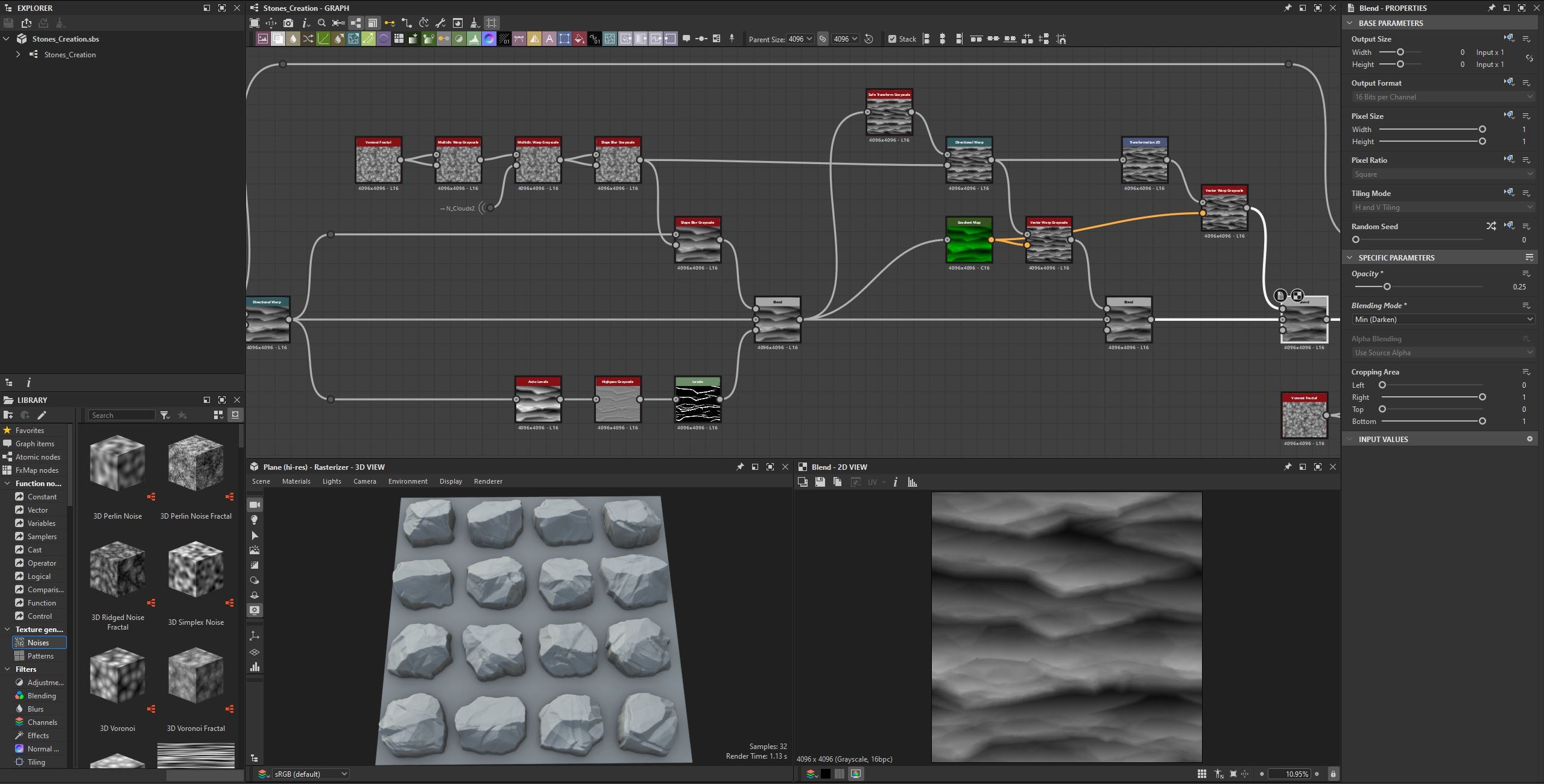Toggle the lock icon in 2D view footer
Image resolution: width=1544 pixels, height=784 pixels.
[x=1333, y=774]
